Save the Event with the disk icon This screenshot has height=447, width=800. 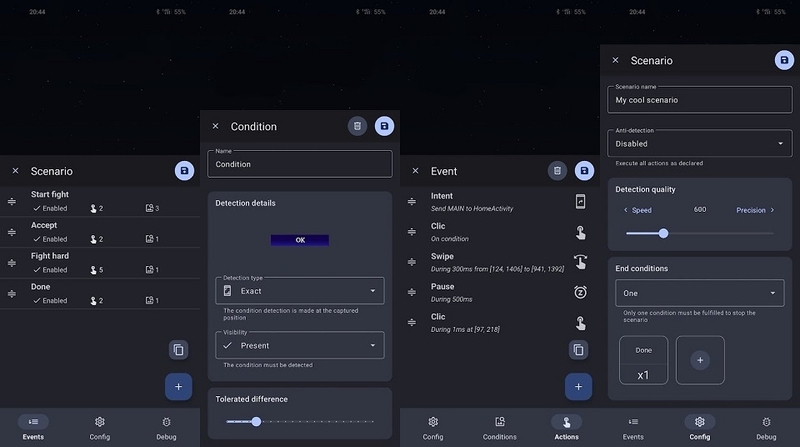click(x=584, y=171)
